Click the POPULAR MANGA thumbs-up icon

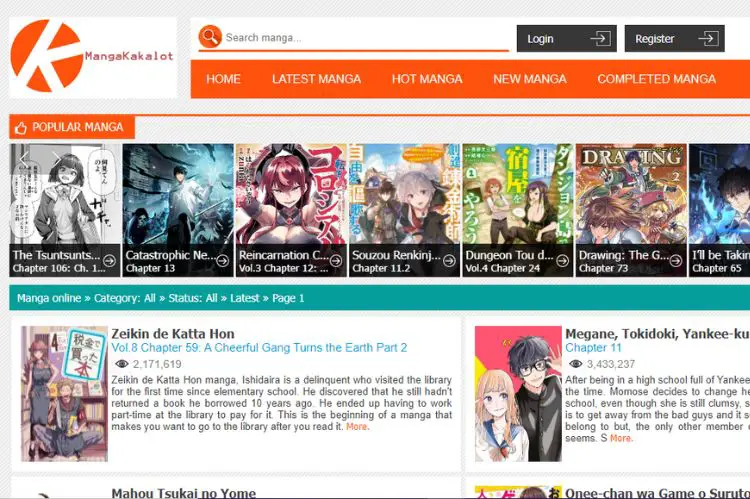pos(21,128)
